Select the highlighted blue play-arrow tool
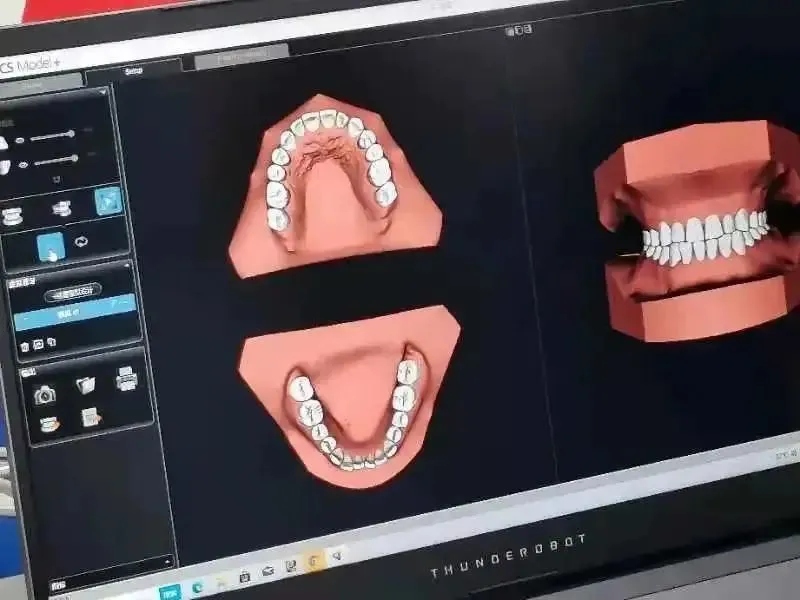 coord(107,201)
